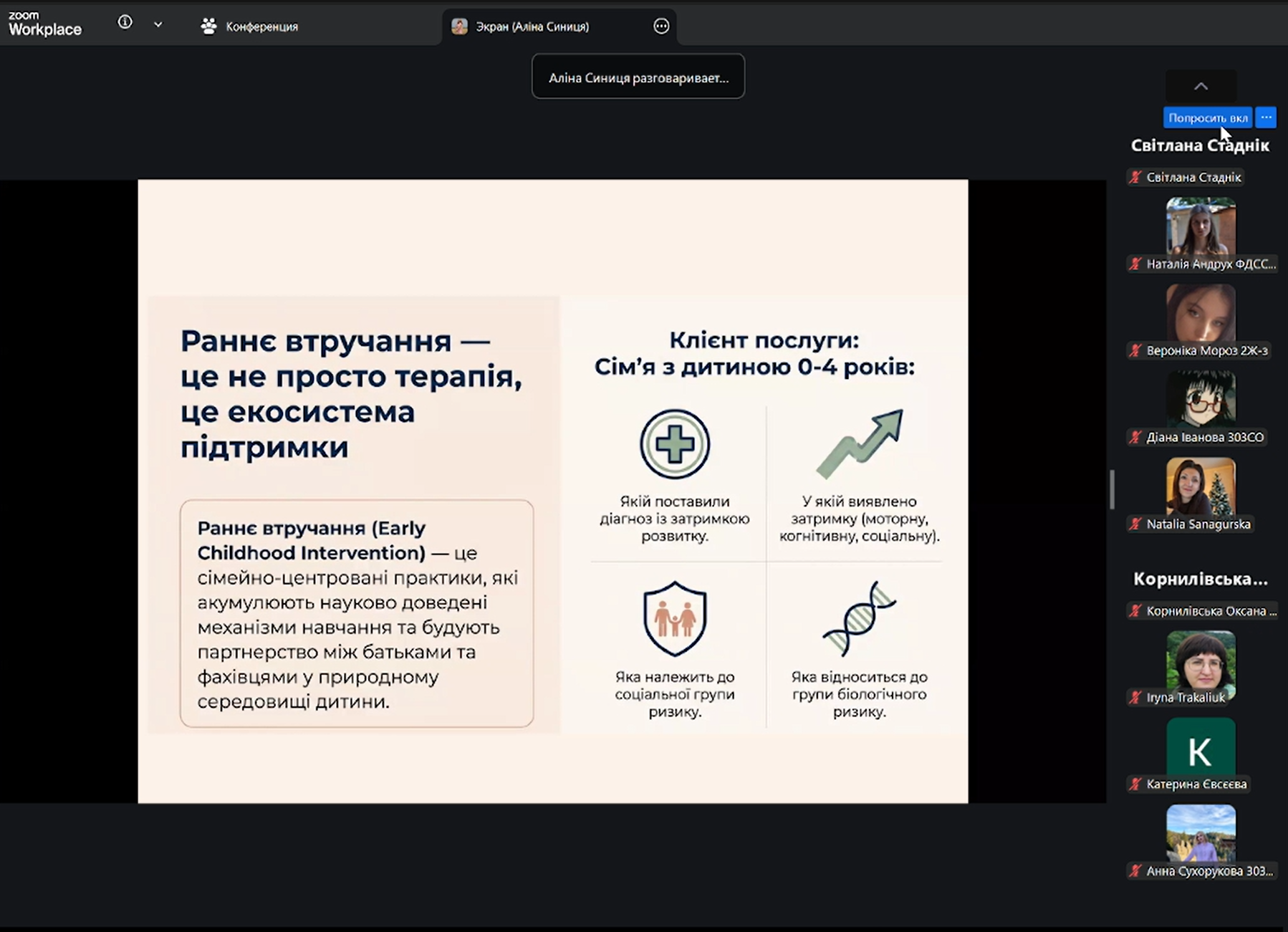The width and height of the screenshot is (1288, 932).
Task: Click the muted mic icon beside Вероніка Мороз
Action: point(1135,351)
